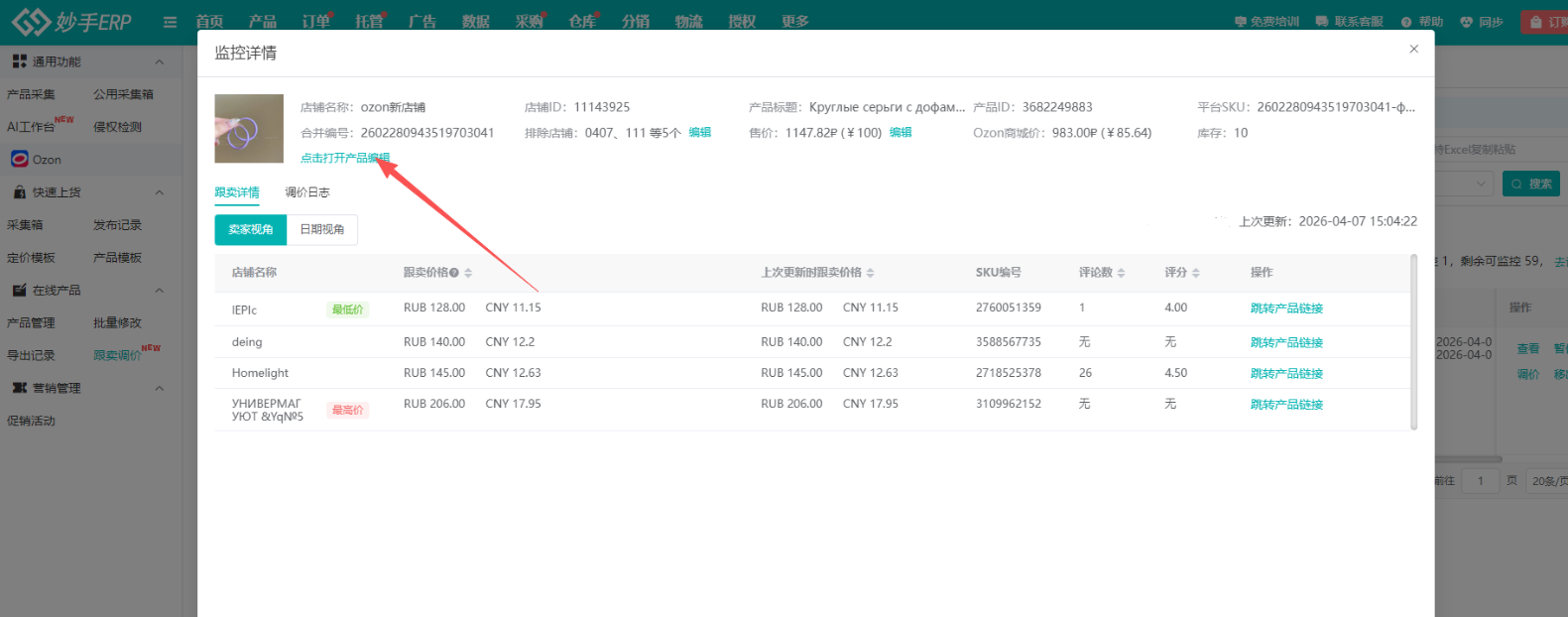
Task: Open the 仓库 top menu
Action: 582,22
